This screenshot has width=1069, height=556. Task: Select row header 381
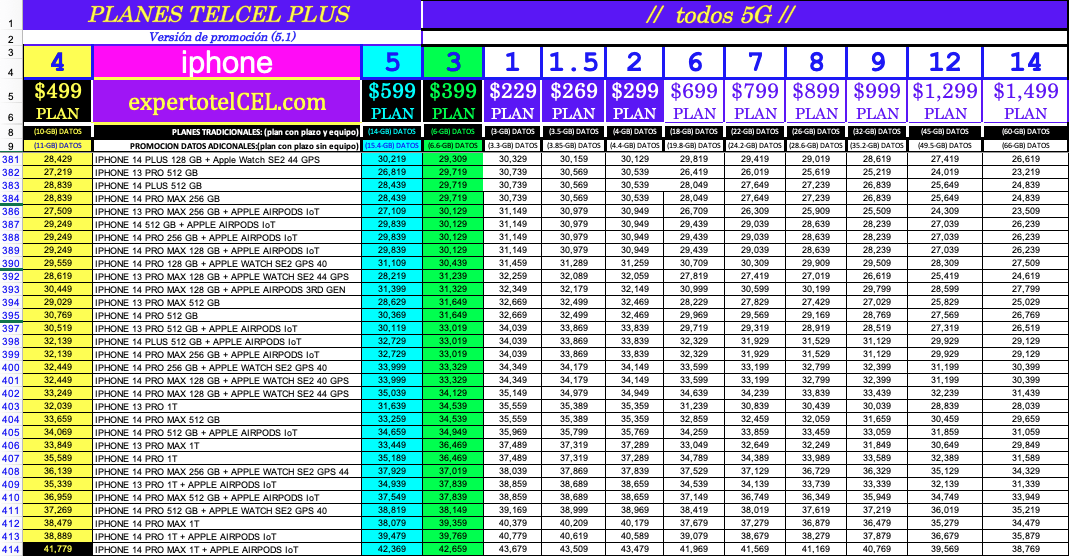tap(11, 159)
